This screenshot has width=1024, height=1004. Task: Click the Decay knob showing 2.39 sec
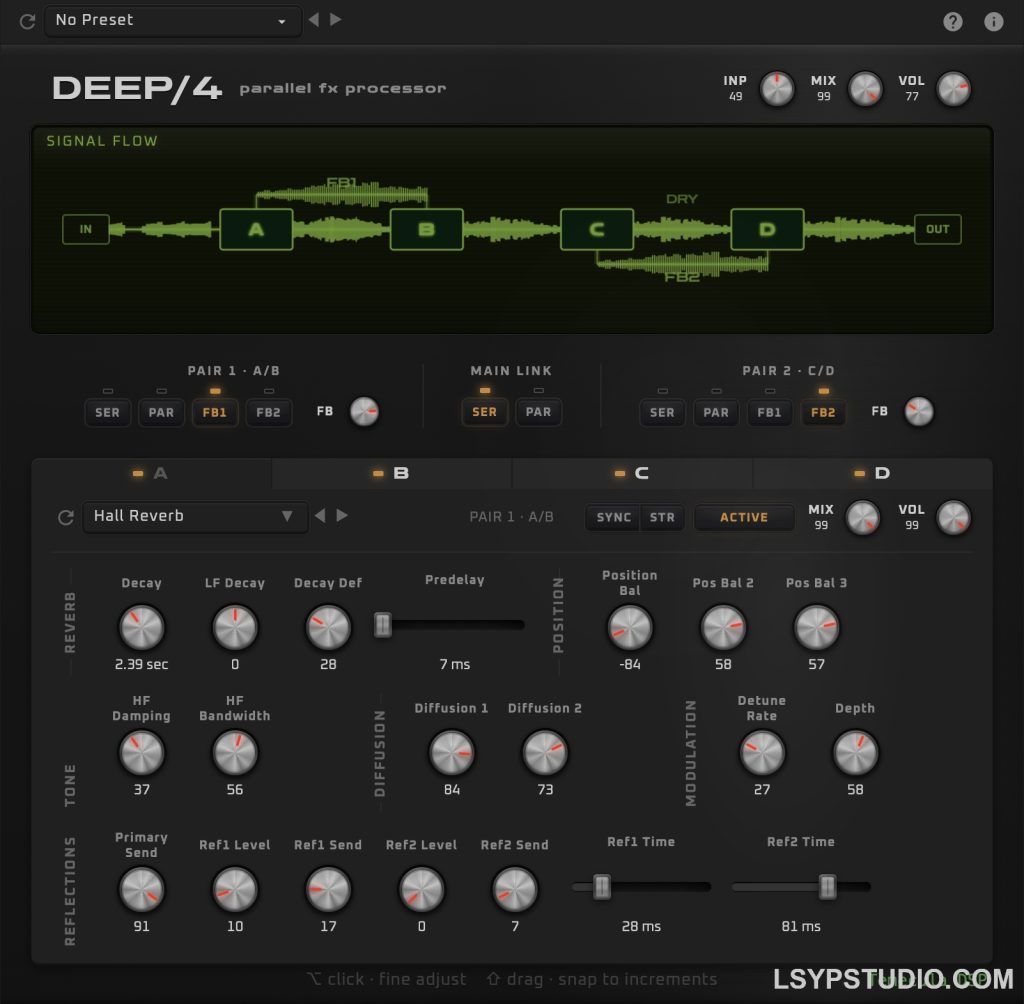coord(141,627)
